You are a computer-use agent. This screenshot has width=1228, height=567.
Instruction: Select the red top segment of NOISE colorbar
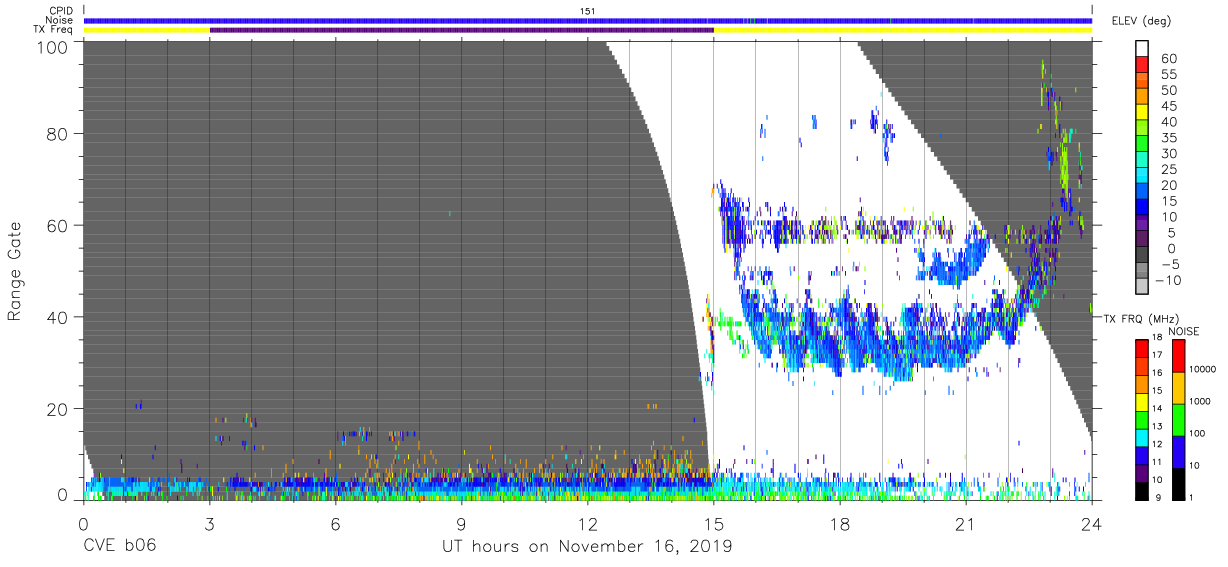point(1177,354)
